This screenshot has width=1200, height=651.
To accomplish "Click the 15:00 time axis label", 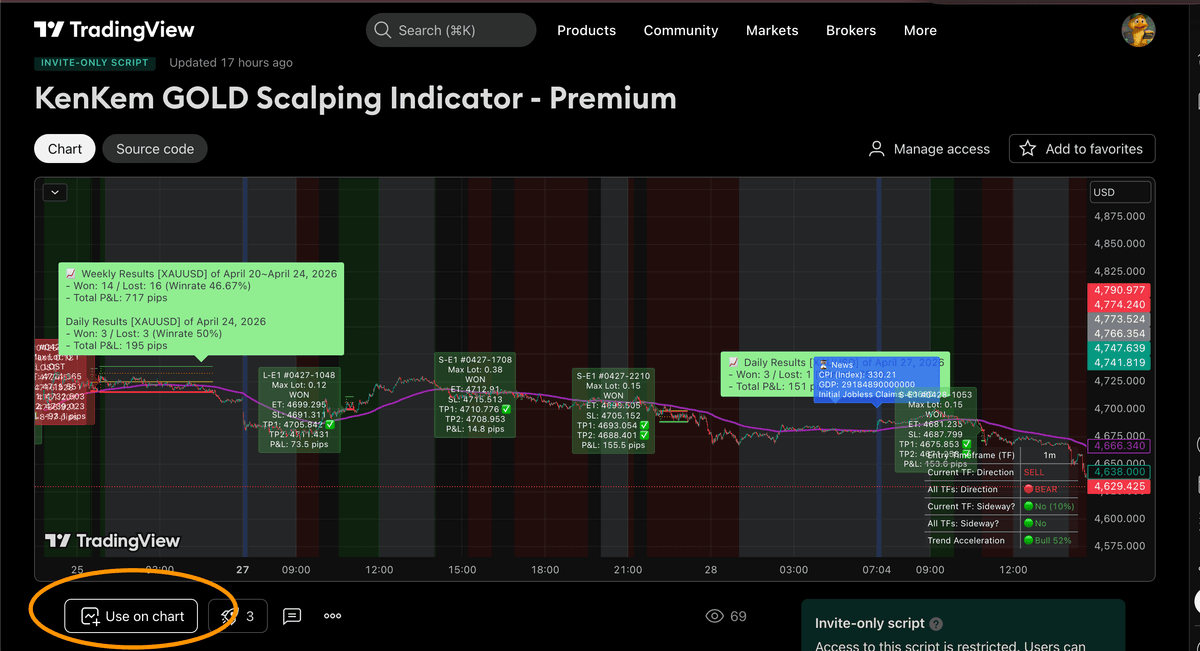I will pos(461,569).
